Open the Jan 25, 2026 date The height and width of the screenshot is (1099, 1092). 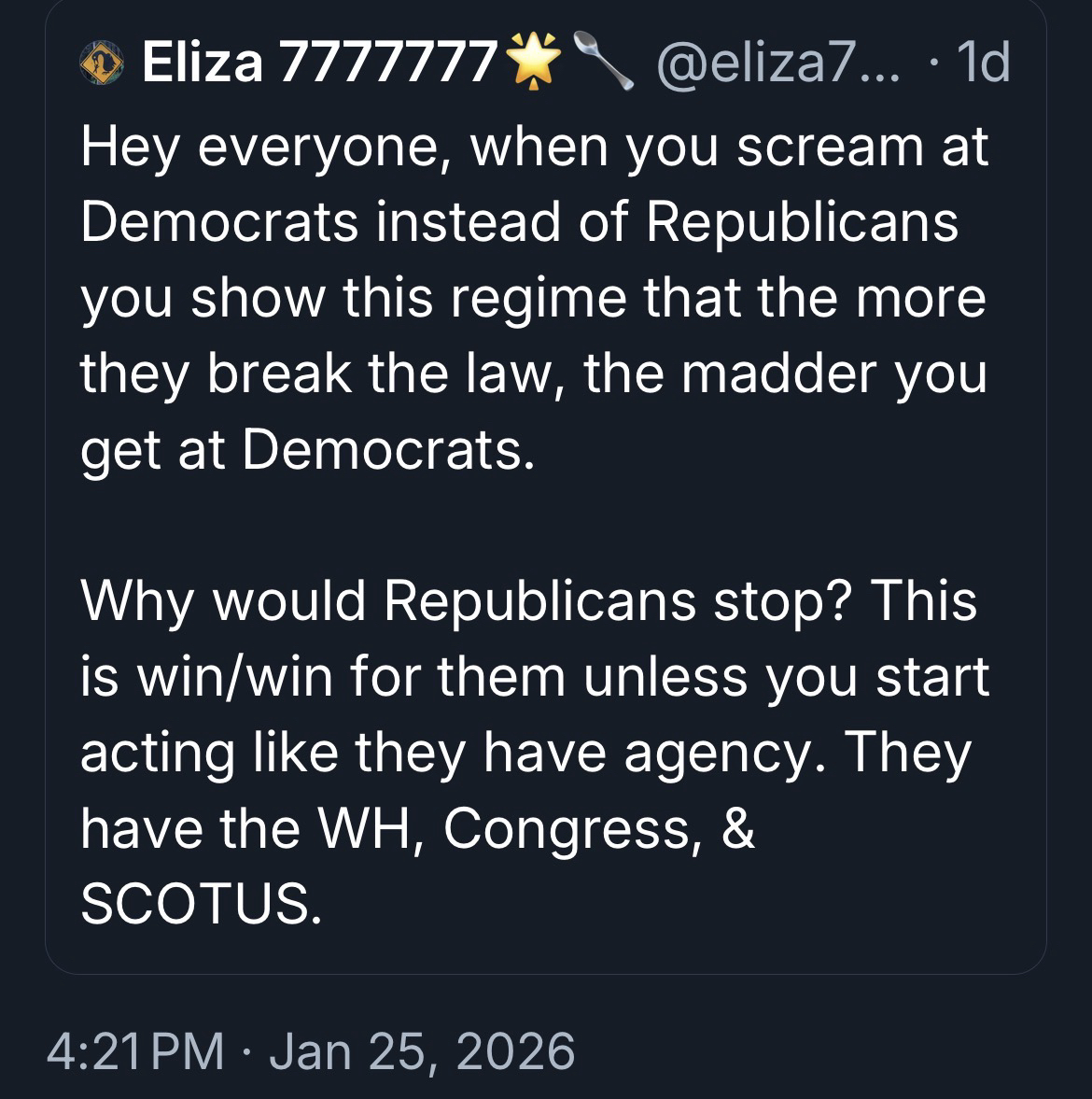coord(422,1050)
